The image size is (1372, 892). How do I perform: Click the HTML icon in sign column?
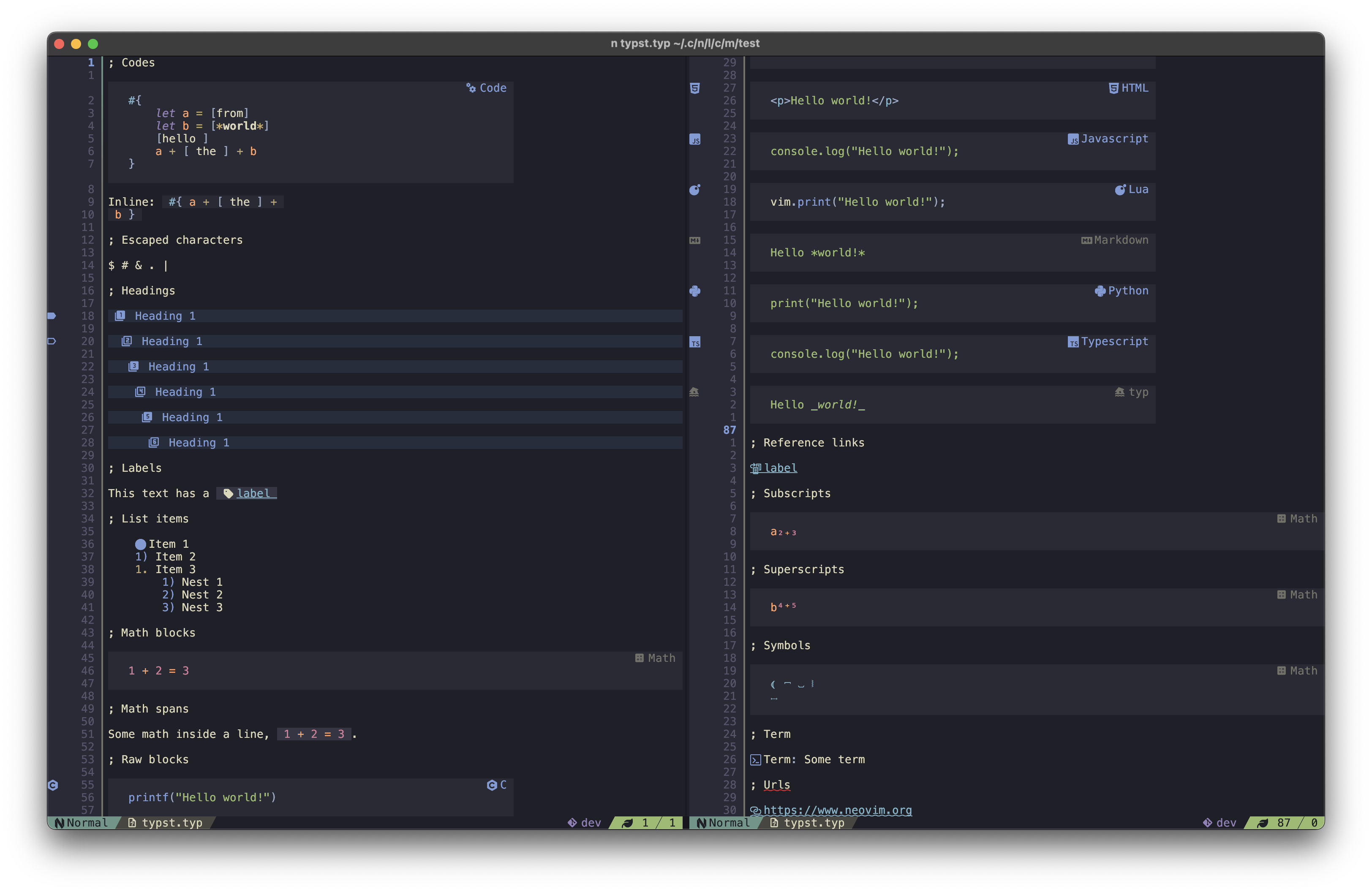click(x=694, y=88)
